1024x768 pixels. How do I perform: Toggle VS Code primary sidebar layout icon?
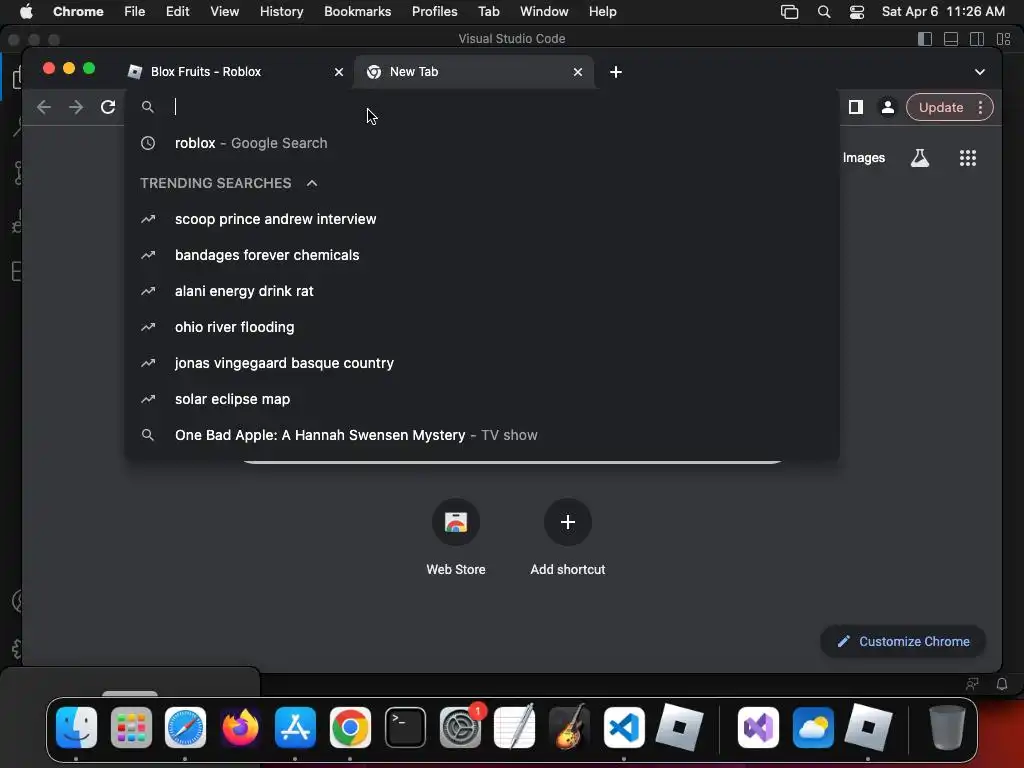coord(925,39)
